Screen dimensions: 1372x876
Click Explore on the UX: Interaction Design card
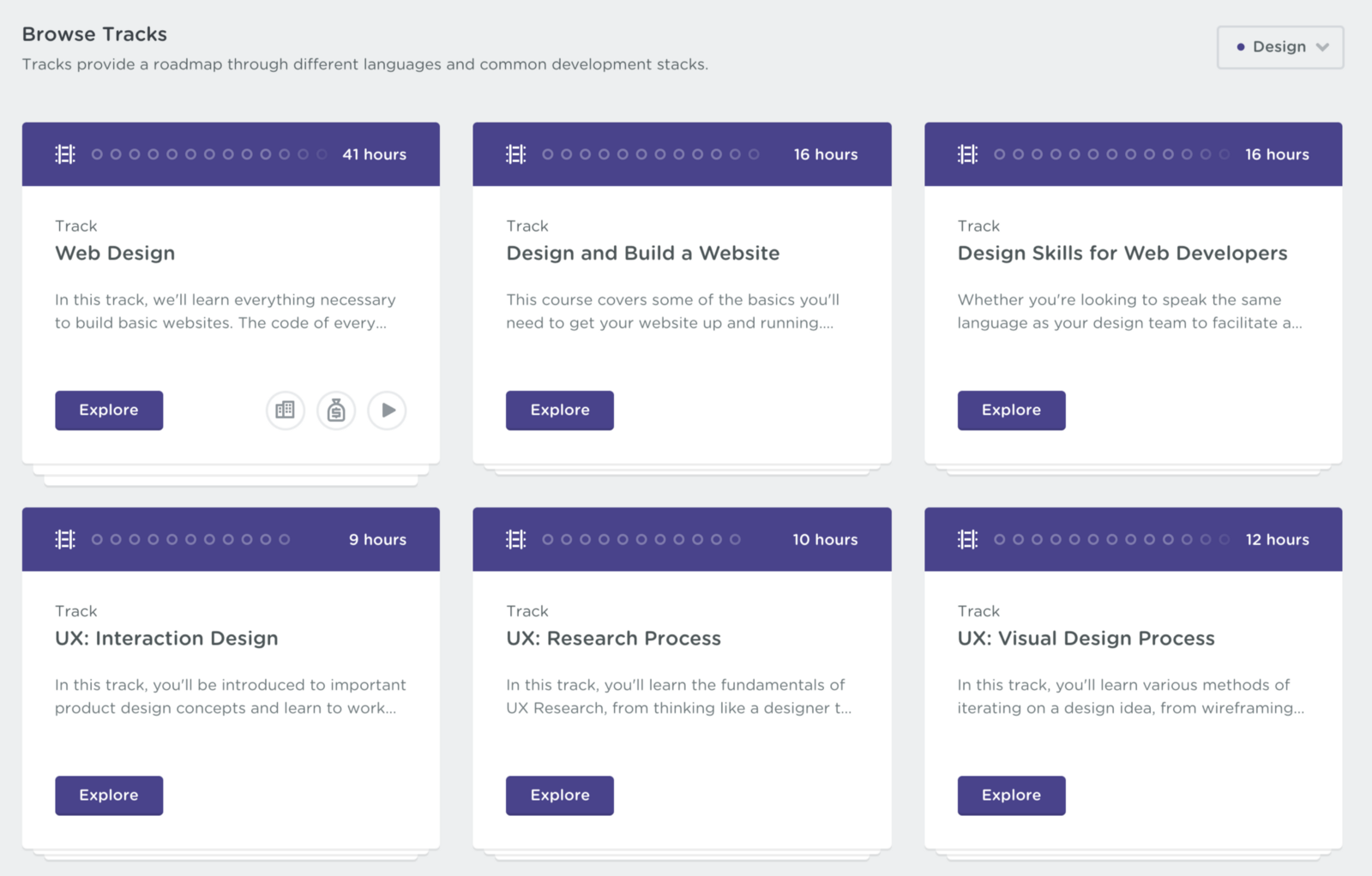pyautogui.click(x=108, y=795)
